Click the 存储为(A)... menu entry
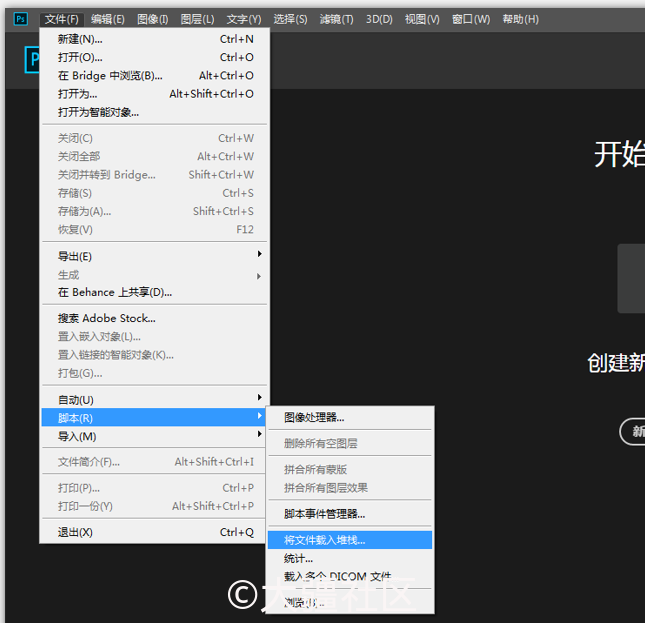 (x=155, y=211)
